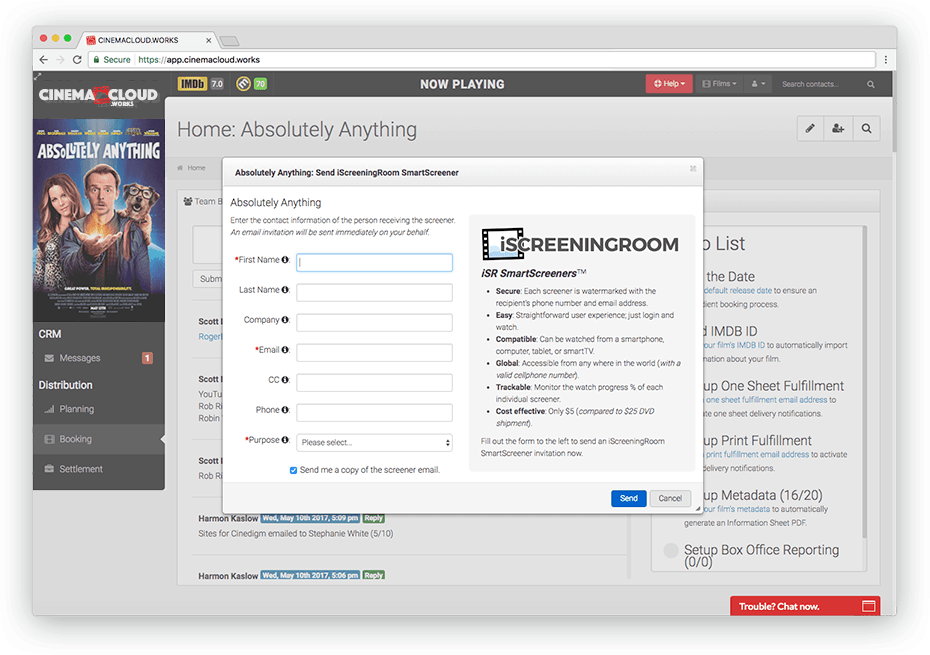930x655 pixels.
Task: Select the Messages icon in CRM sidebar
Action: (51, 357)
